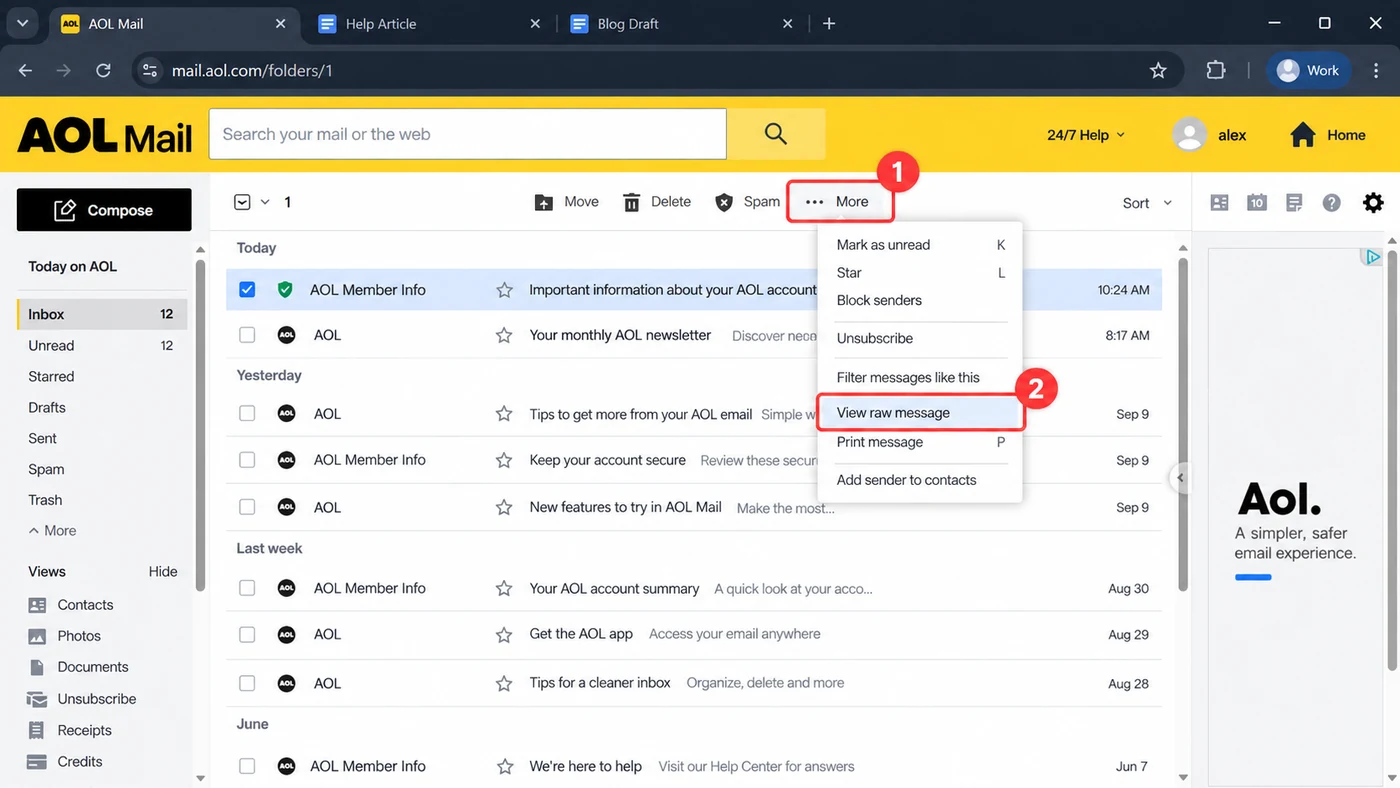Expand the 24/7 Help dropdown
The width and height of the screenshot is (1400, 788).
click(1086, 135)
